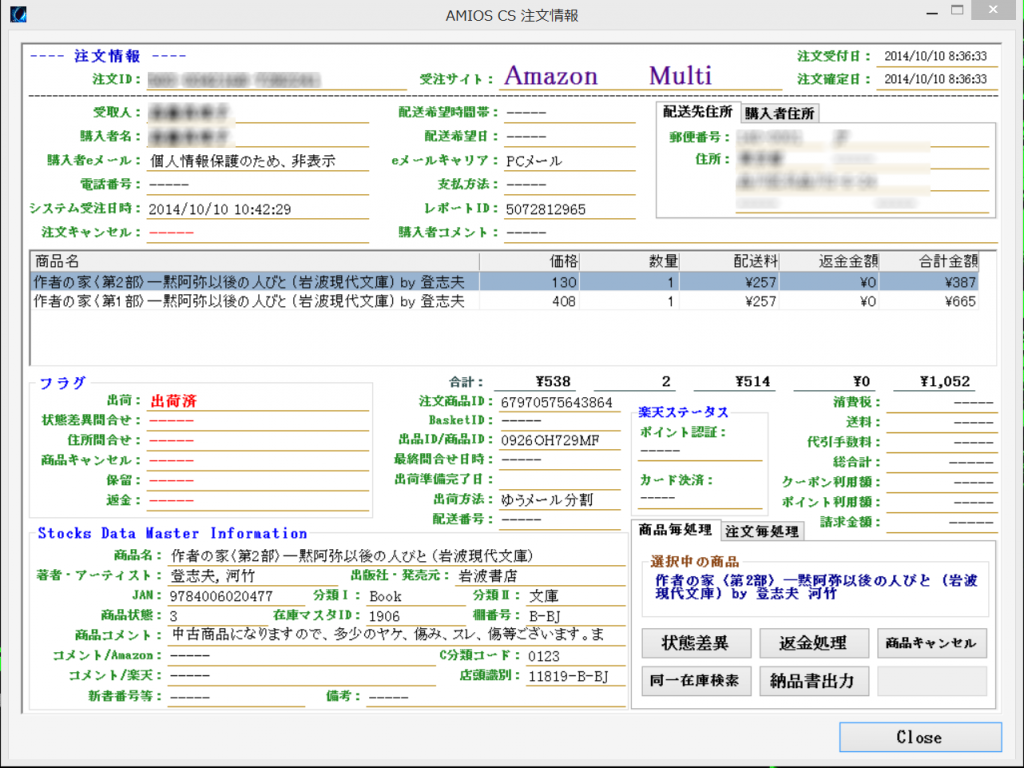Click the 数量 column header
This screenshot has height=768, width=1024.
630,262
